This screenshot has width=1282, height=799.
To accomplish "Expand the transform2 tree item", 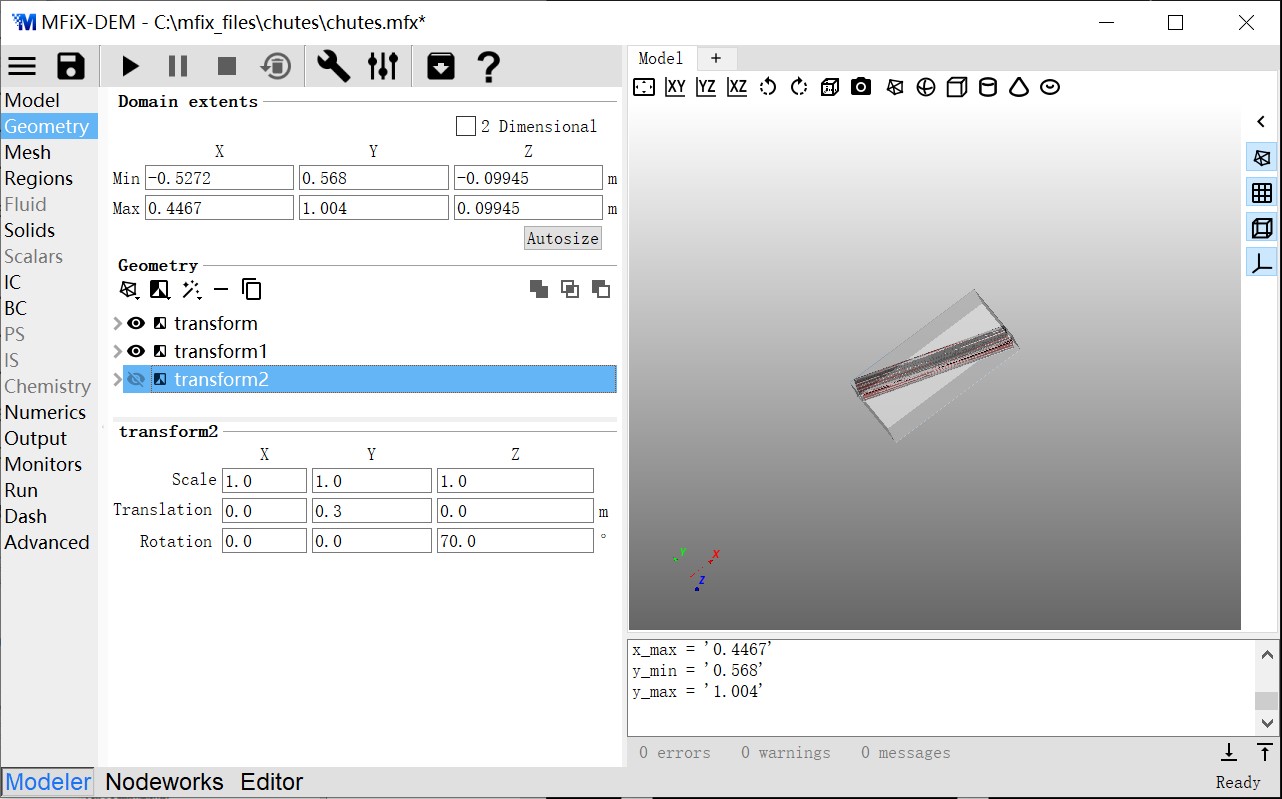I will [x=117, y=379].
